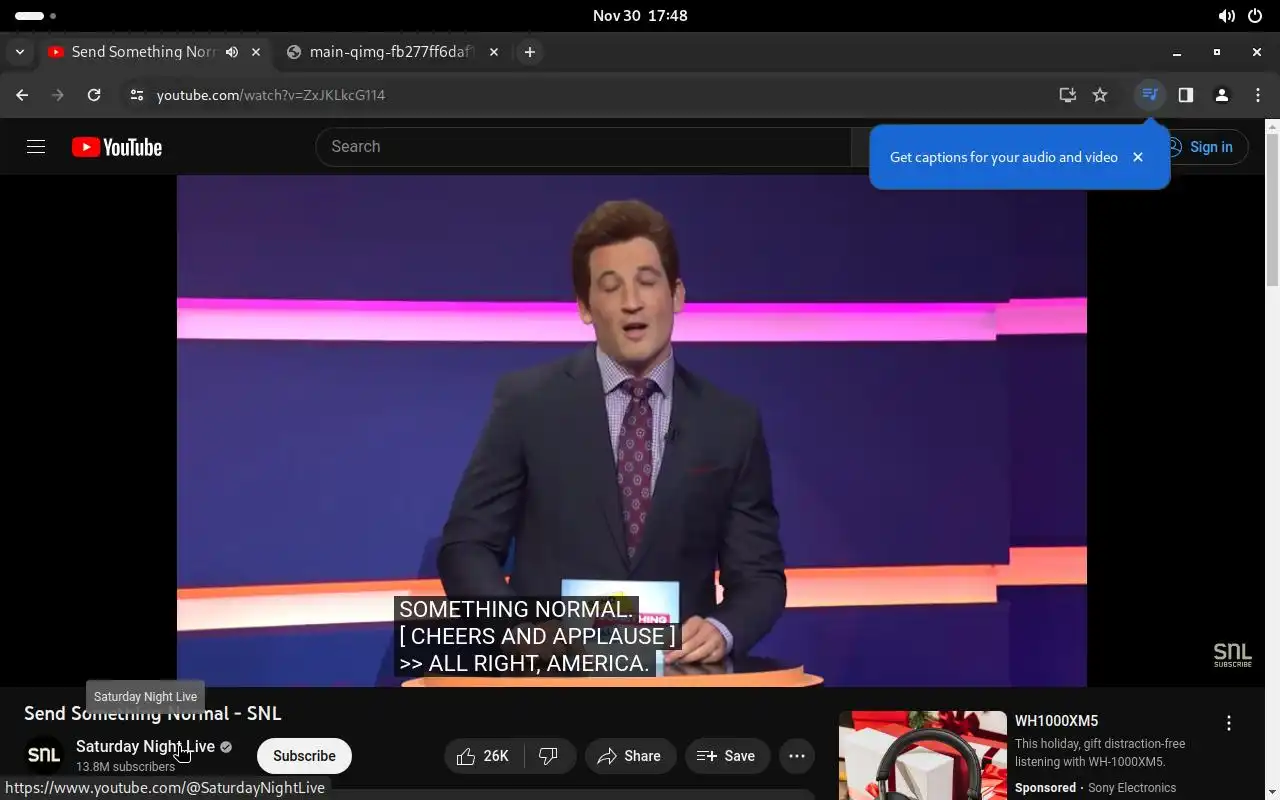Click the Sony Electronics sponsor name
1280x800 pixels.
1132,788
